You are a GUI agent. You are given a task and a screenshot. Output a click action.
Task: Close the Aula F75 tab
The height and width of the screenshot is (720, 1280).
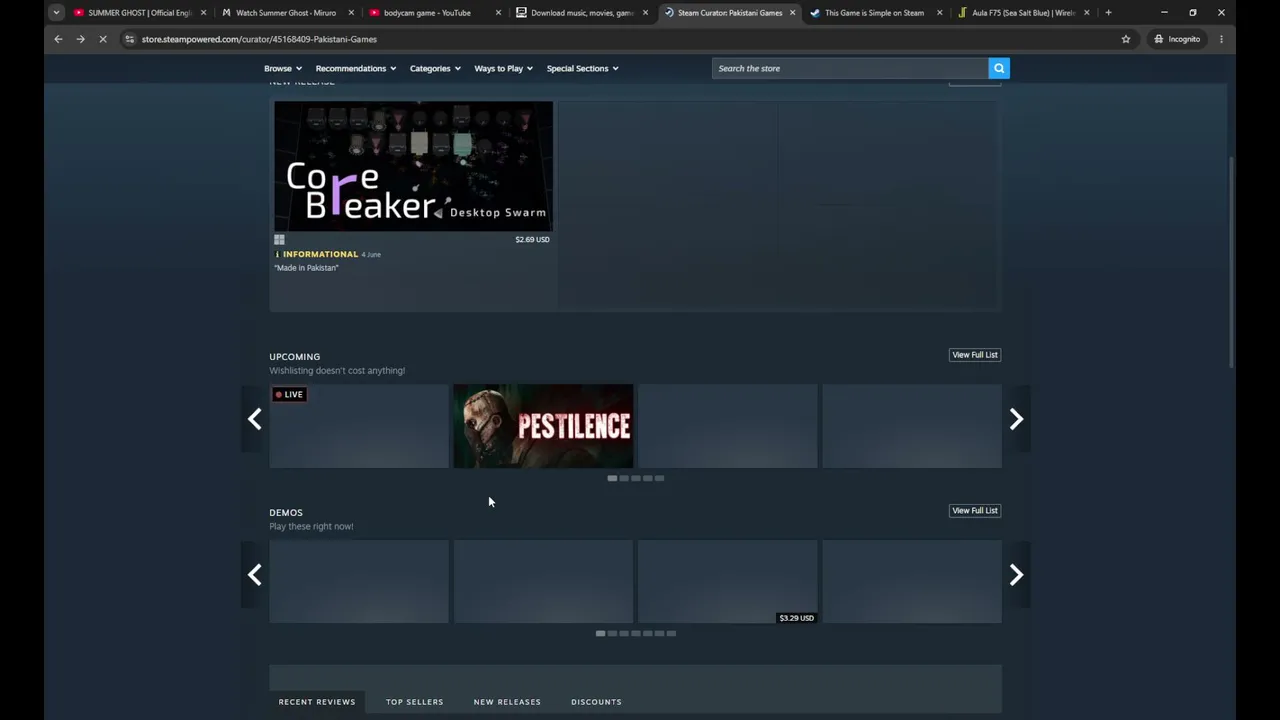[1086, 13]
